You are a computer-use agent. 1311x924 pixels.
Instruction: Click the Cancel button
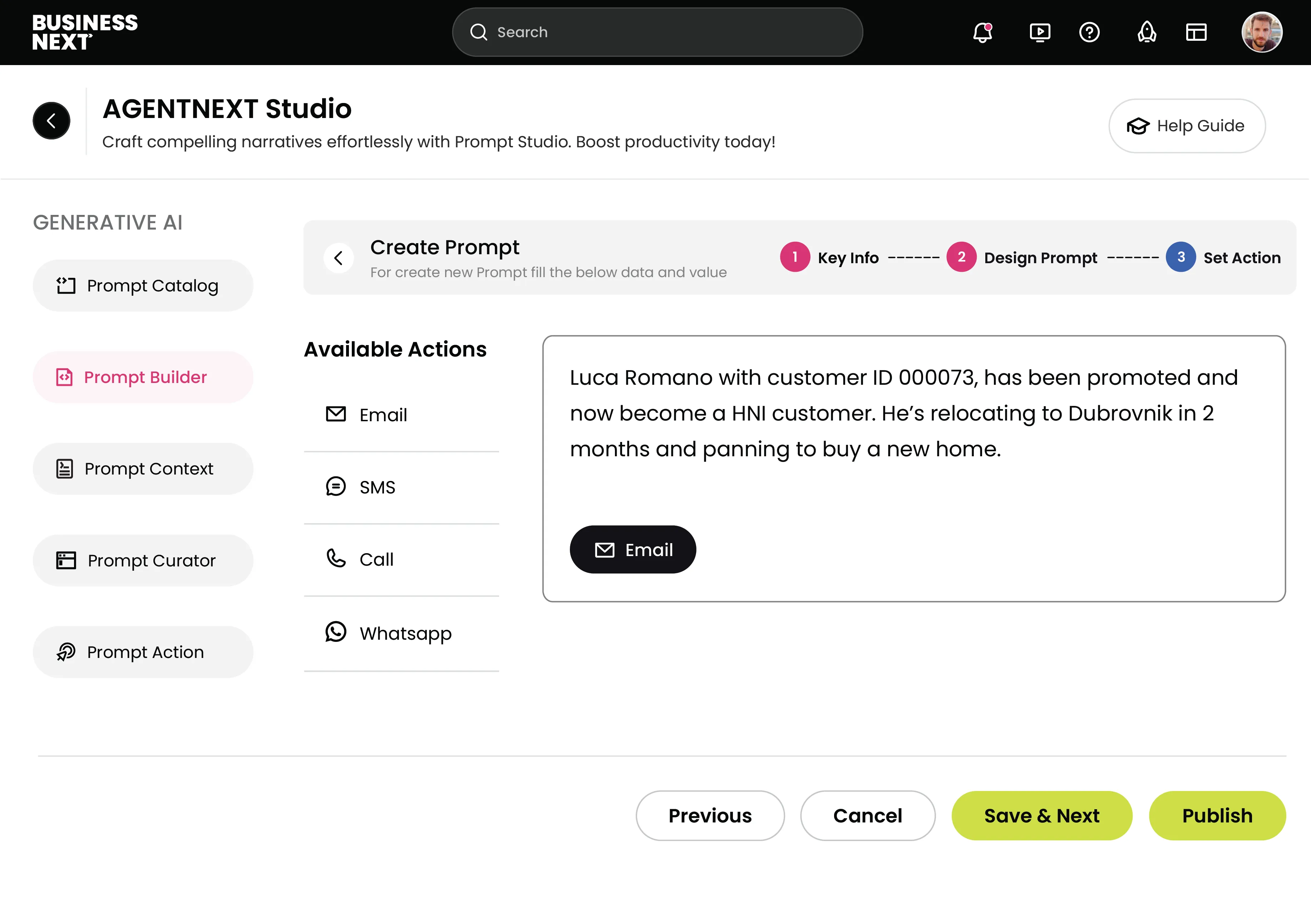(x=867, y=816)
